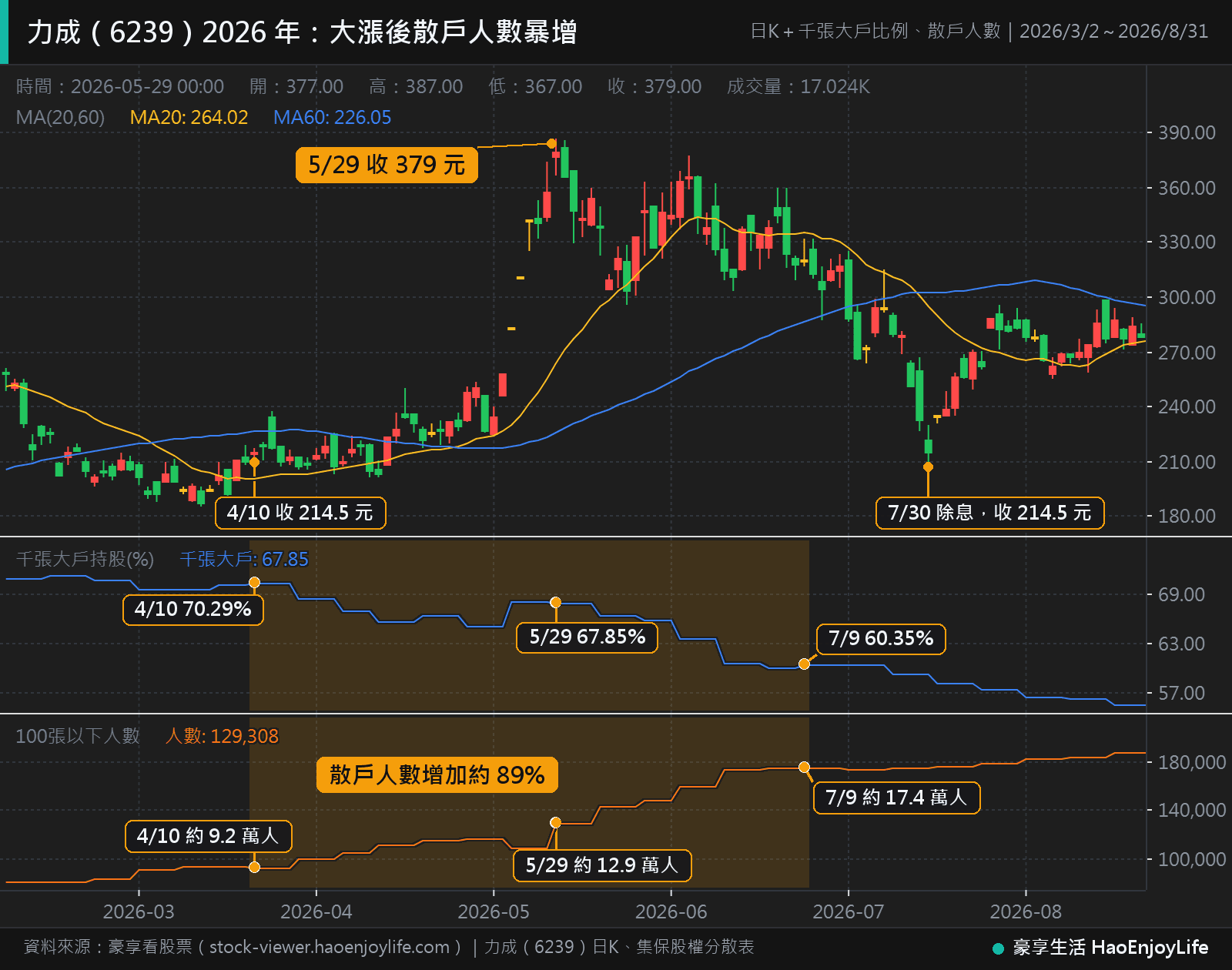Image resolution: width=1232 pixels, height=970 pixels.
Task: Click the orange marker at the 5/29 price peak
Action: click(551, 143)
